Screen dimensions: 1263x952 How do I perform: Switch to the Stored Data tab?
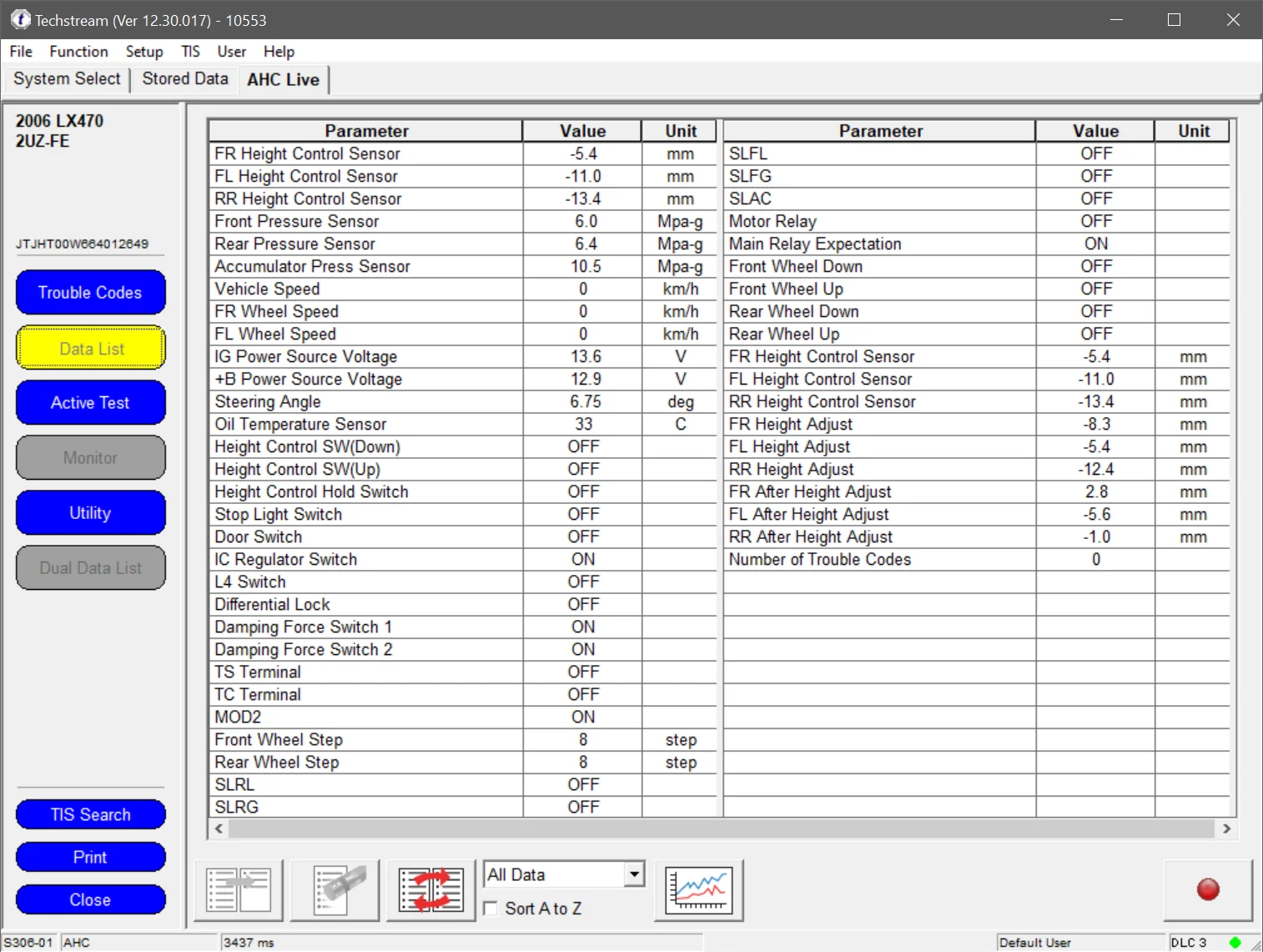185,79
